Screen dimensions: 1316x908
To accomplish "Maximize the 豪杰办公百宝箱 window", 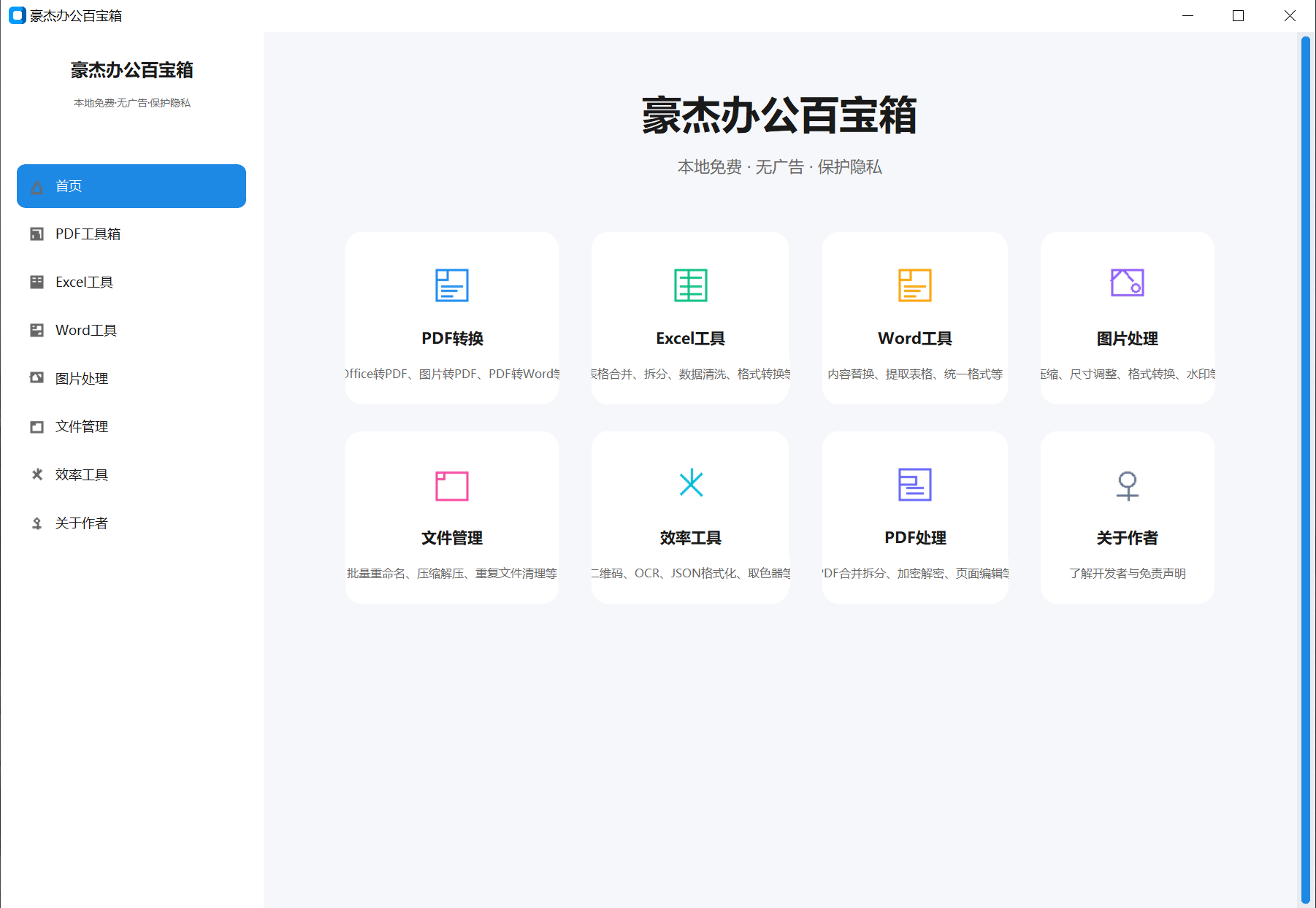I will tap(1238, 15).
